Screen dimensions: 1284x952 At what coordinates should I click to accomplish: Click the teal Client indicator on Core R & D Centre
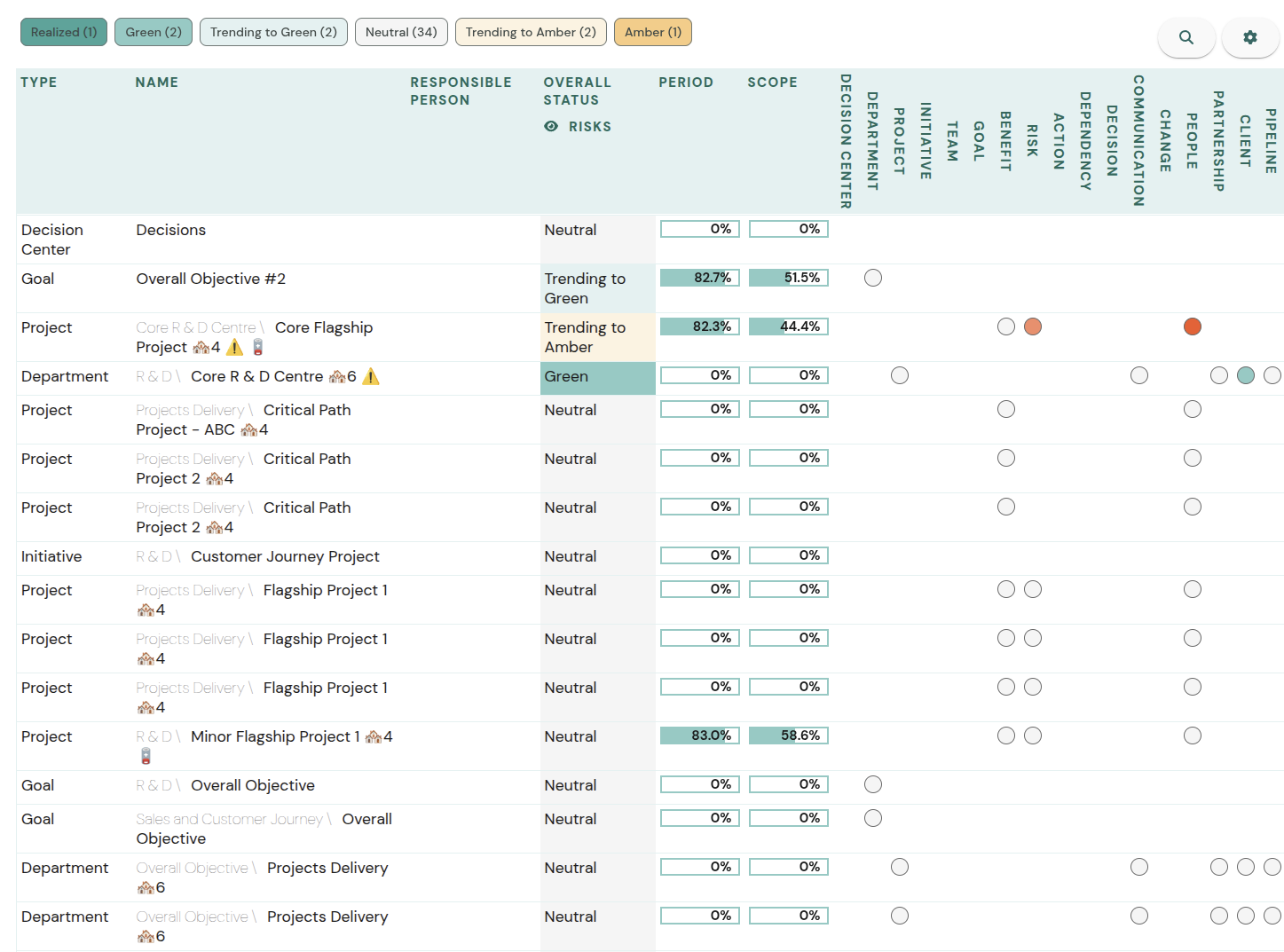tap(1246, 375)
